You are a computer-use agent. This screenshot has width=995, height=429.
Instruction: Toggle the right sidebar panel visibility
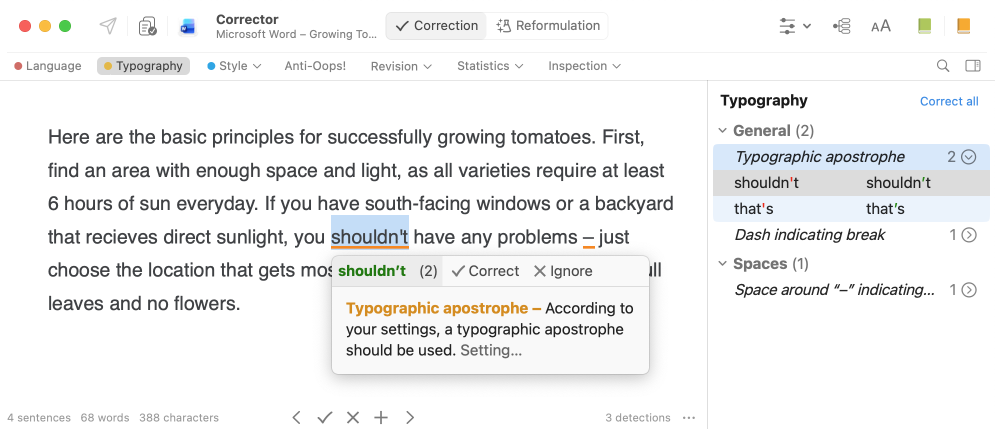(972, 66)
